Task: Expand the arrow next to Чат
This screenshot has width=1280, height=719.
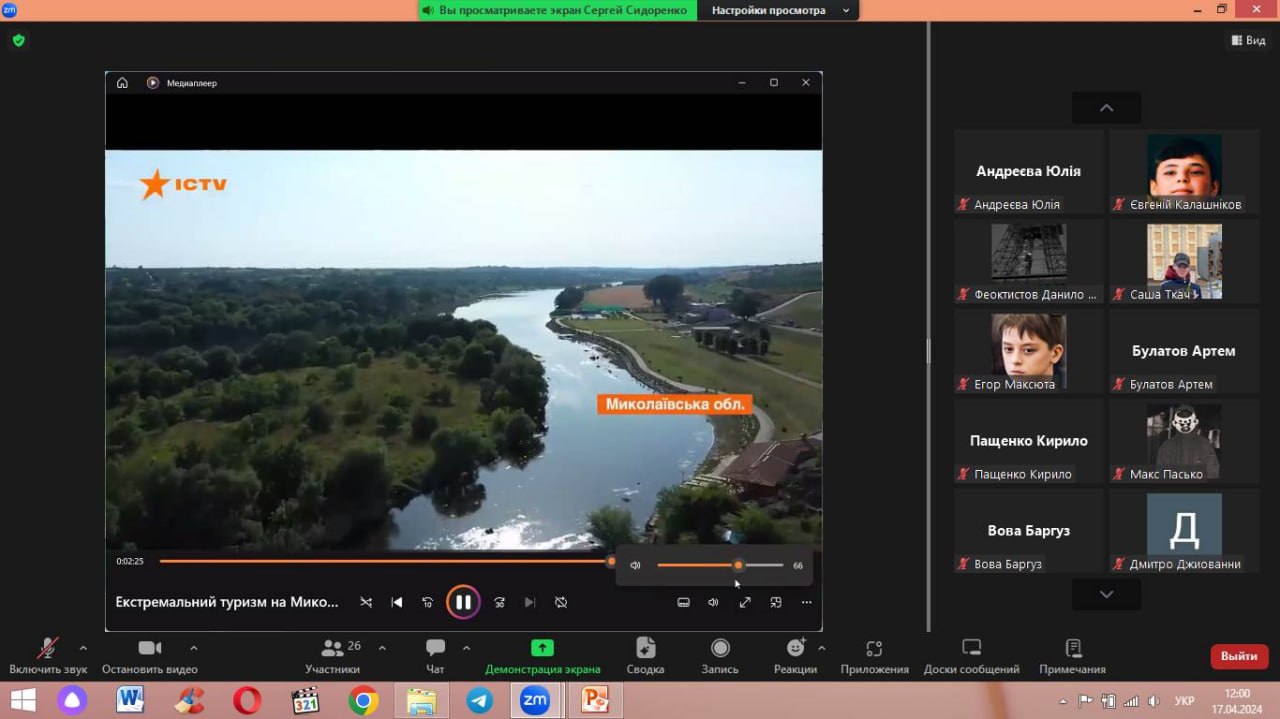Action: 466,647
